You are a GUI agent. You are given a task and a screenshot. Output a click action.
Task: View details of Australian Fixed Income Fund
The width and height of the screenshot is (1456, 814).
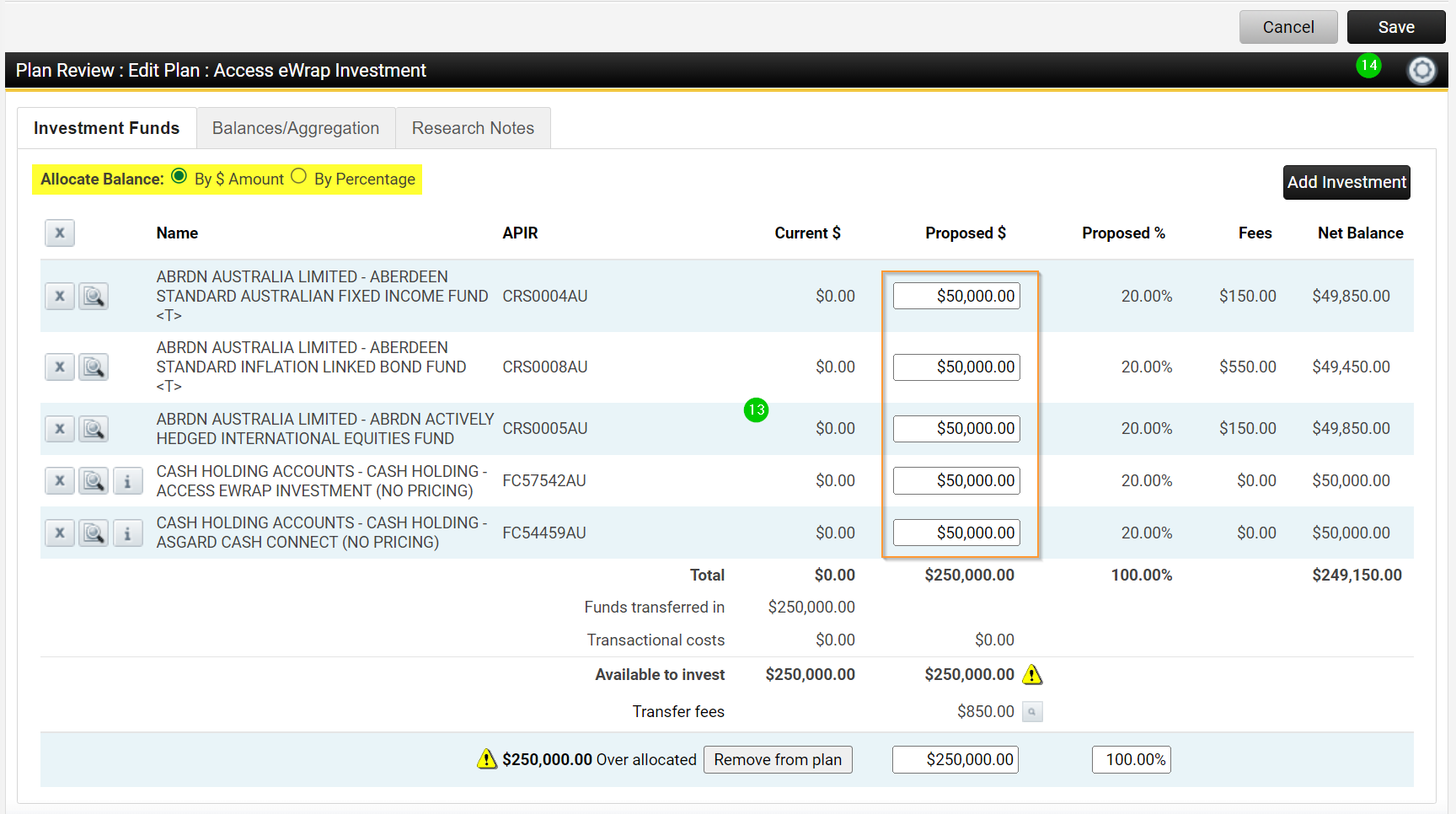click(94, 297)
